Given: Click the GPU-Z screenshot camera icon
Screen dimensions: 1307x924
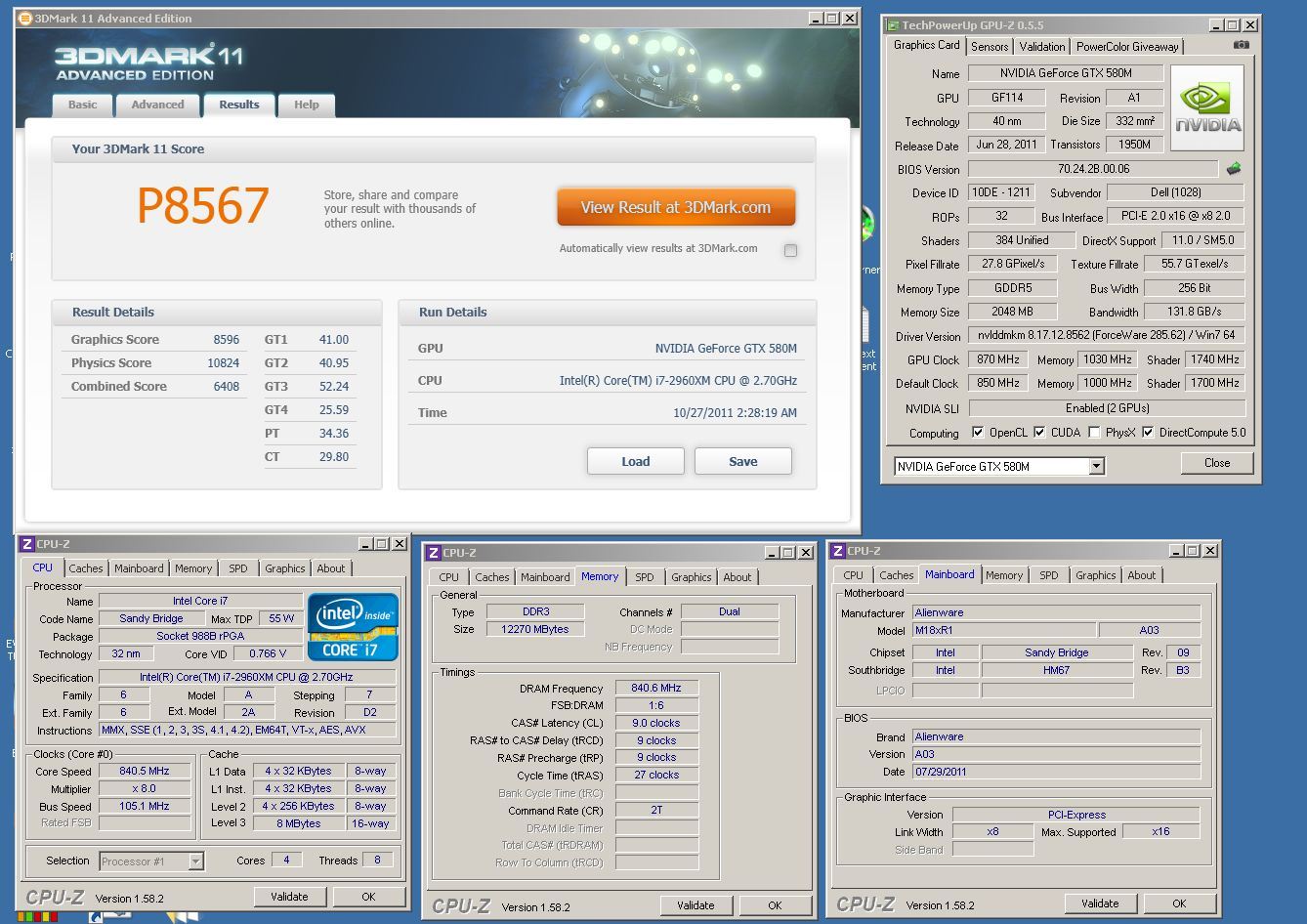Looking at the screenshot, I should [1241, 45].
